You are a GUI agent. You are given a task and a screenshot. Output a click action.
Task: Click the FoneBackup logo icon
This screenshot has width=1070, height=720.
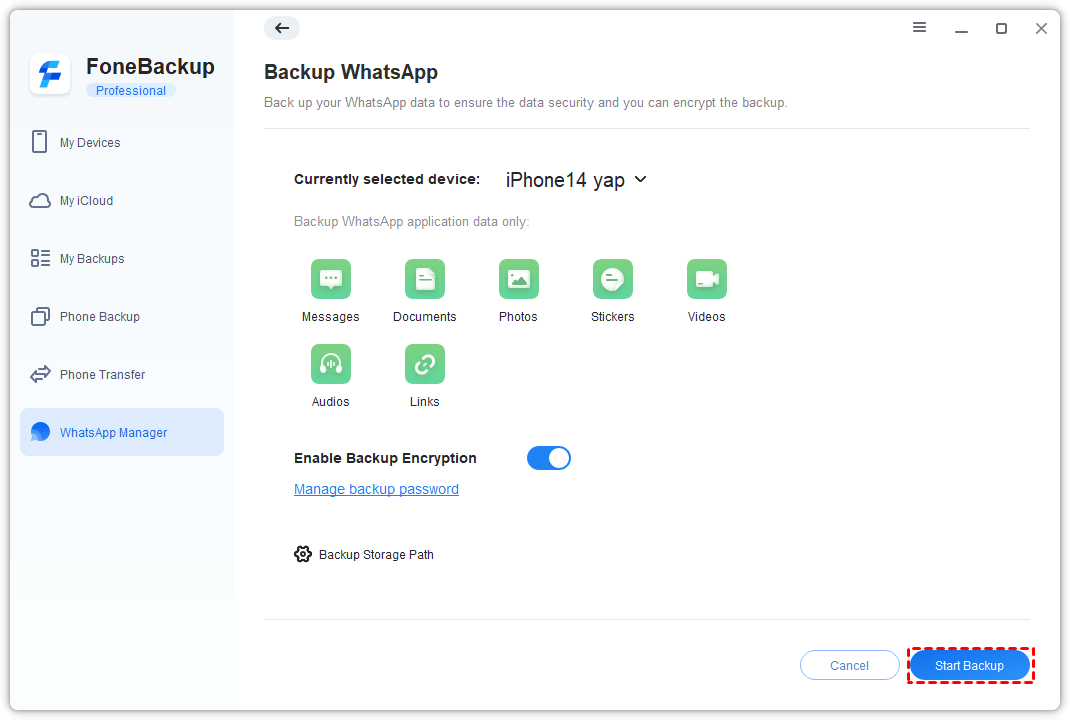50,74
